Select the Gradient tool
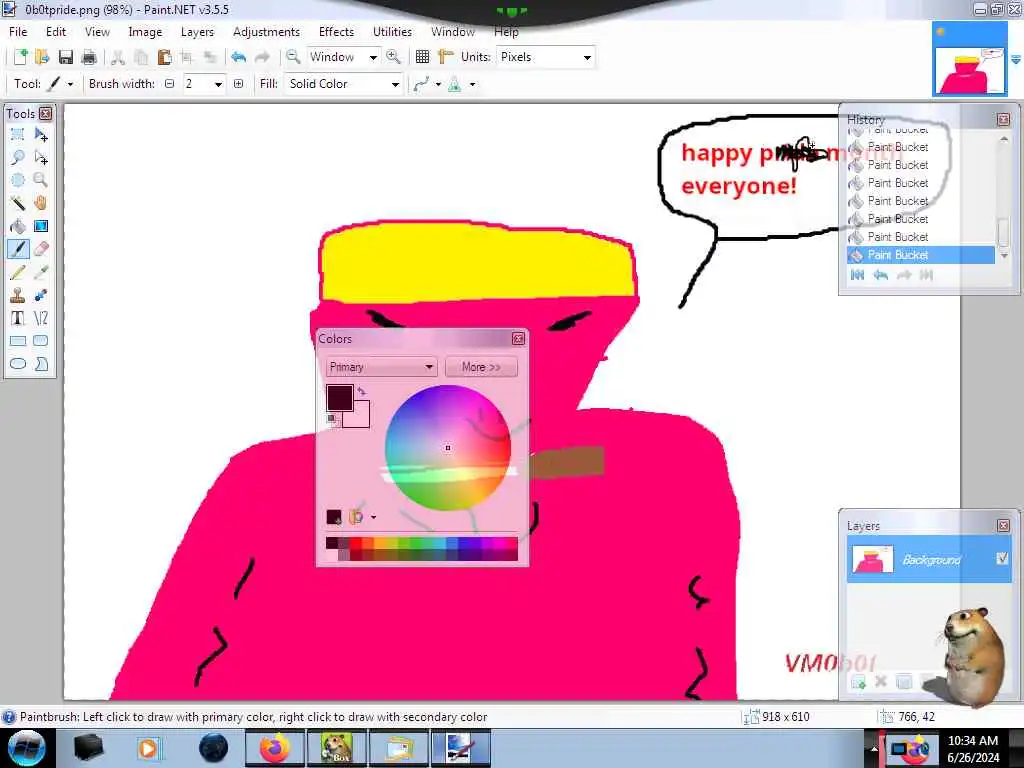This screenshot has height=768, width=1024. pos(41,226)
